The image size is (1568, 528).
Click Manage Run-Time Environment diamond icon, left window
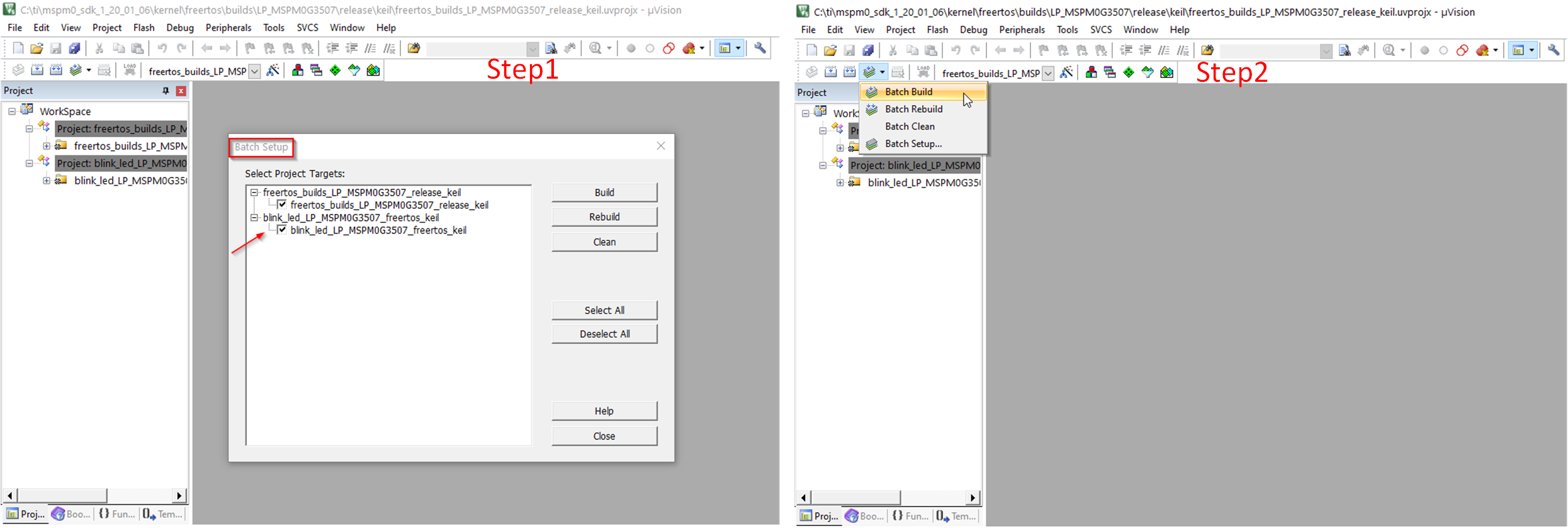(x=335, y=70)
